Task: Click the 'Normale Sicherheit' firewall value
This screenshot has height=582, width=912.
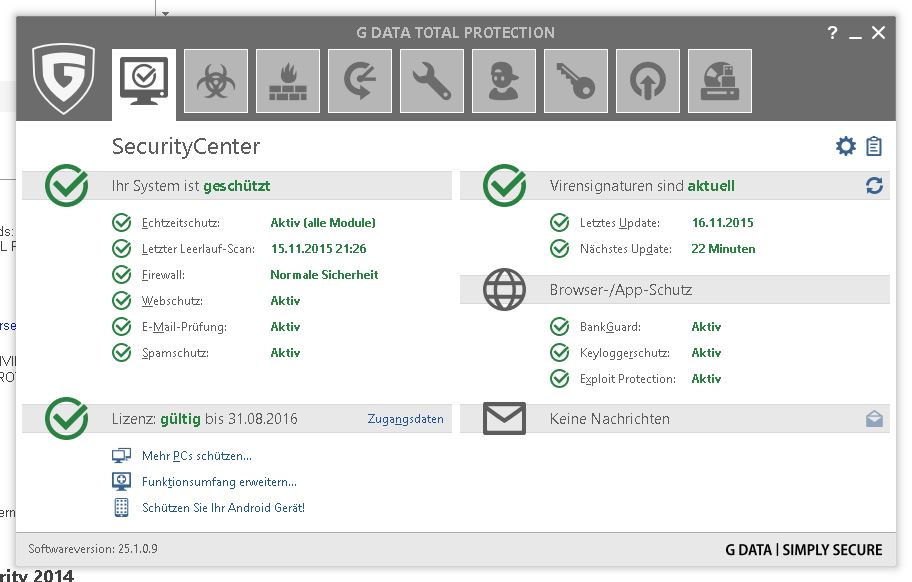Action: pos(324,274)
